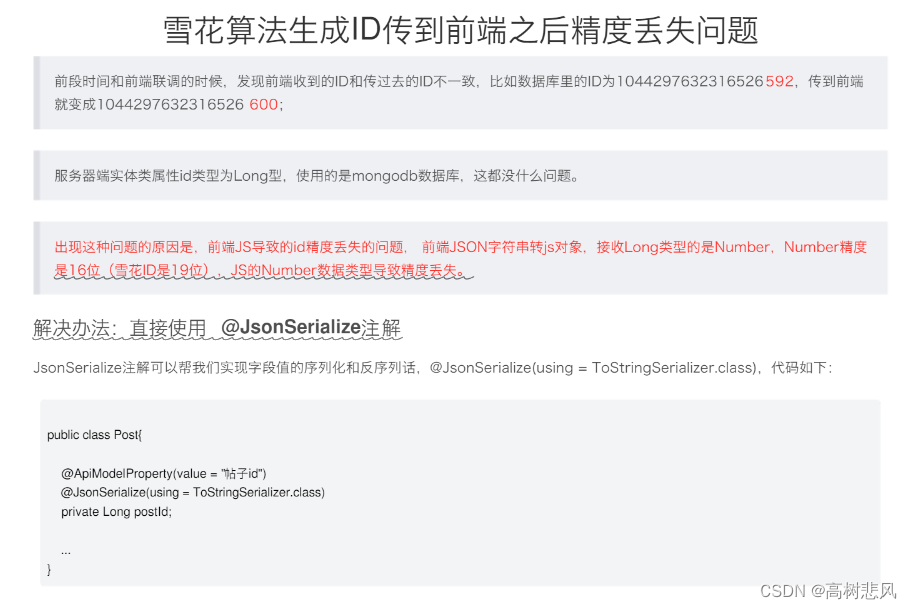Screen dimensions: 912x609
Task: Click the red number 592 in first paragraph
Action: point(779,81)
